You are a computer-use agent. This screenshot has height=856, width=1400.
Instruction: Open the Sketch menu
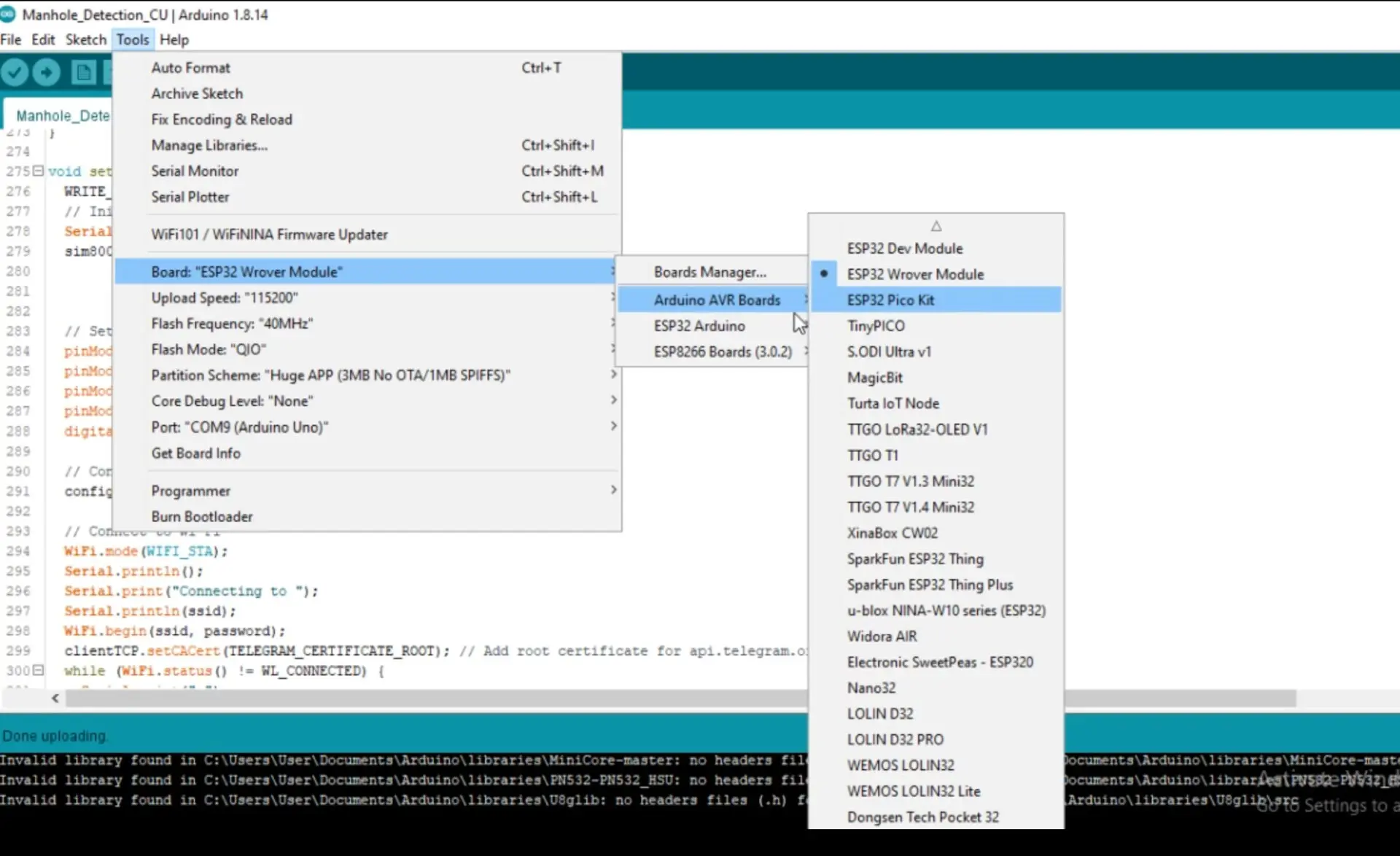tap(86, 39)
